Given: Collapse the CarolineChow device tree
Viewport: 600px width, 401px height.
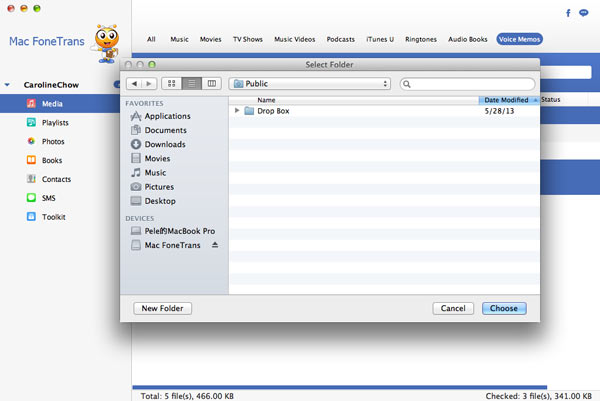Looking at the screenshot, I should pyautogui.click(x=7, y=85).
